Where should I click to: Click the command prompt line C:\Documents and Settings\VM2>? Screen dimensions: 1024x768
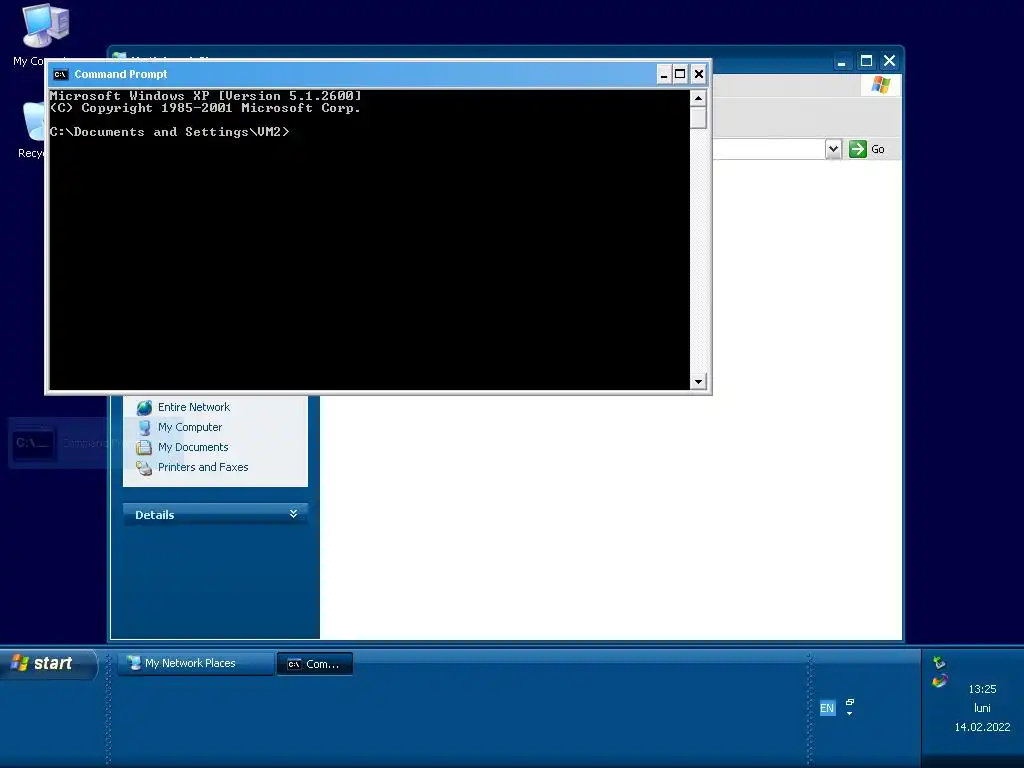(169, 132)
